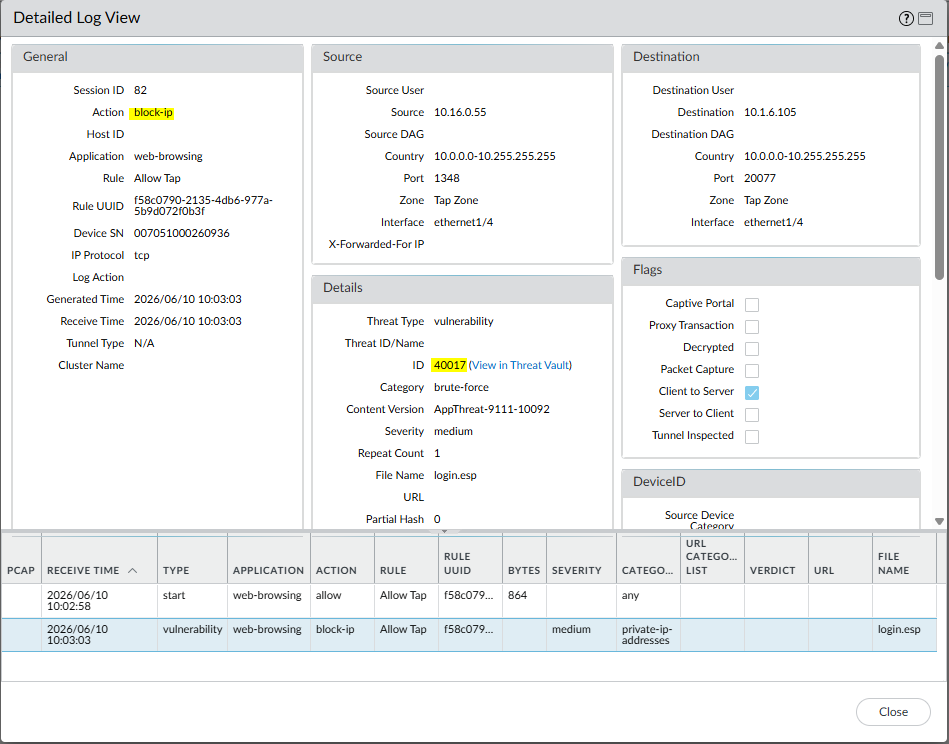Collapse log list using splitter arrow

(x=444, y=531)
